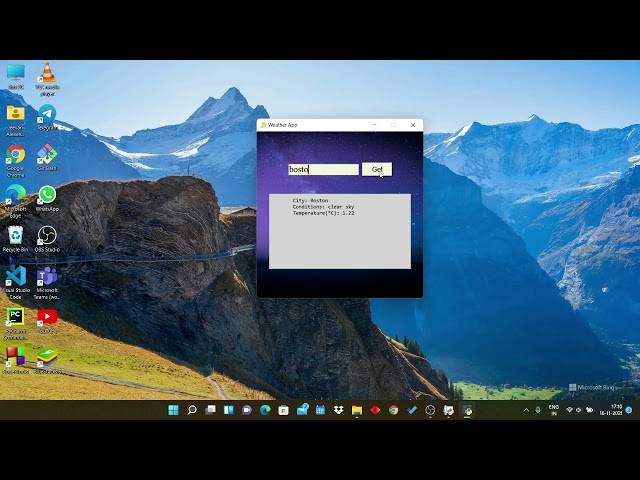Open Widgets from taskbar
The width and height of the screenshot is (640, 480).
229,410
